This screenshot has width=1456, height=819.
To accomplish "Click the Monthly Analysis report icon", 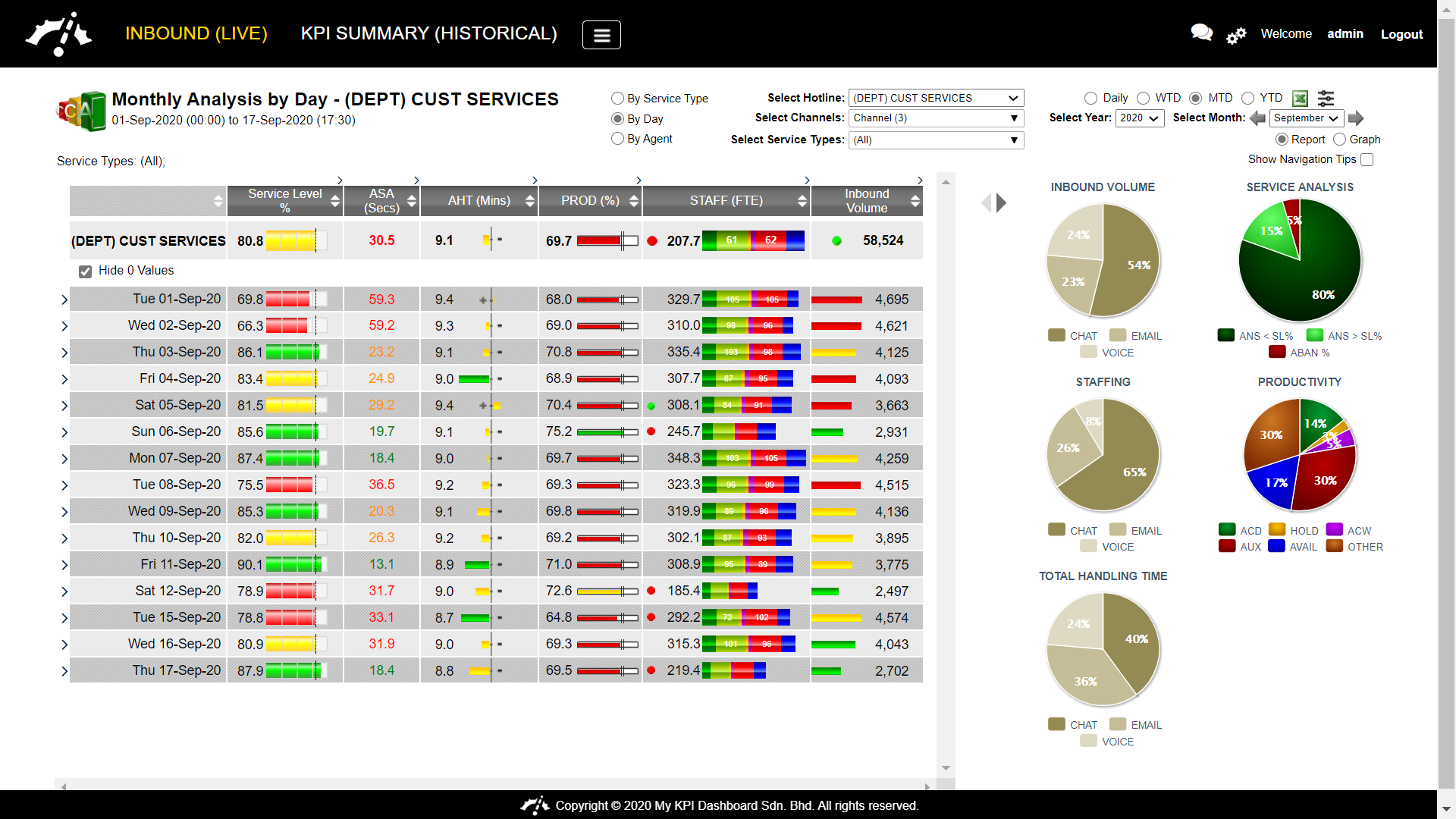I will pos(82,111).
